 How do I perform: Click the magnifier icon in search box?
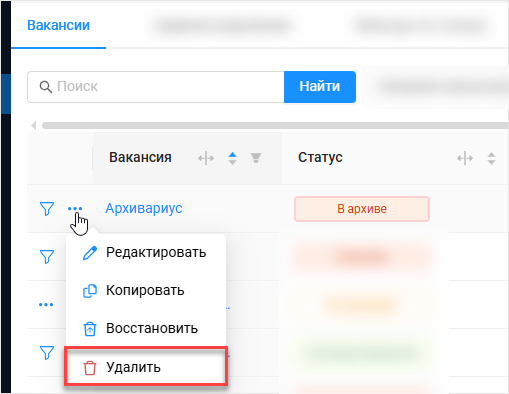[46, 87]
